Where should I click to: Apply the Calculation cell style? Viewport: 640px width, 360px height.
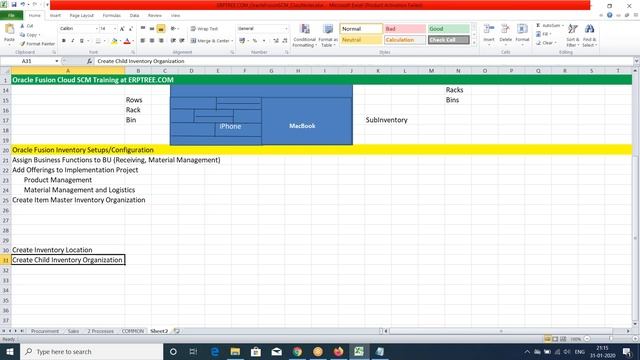point(405,40)
